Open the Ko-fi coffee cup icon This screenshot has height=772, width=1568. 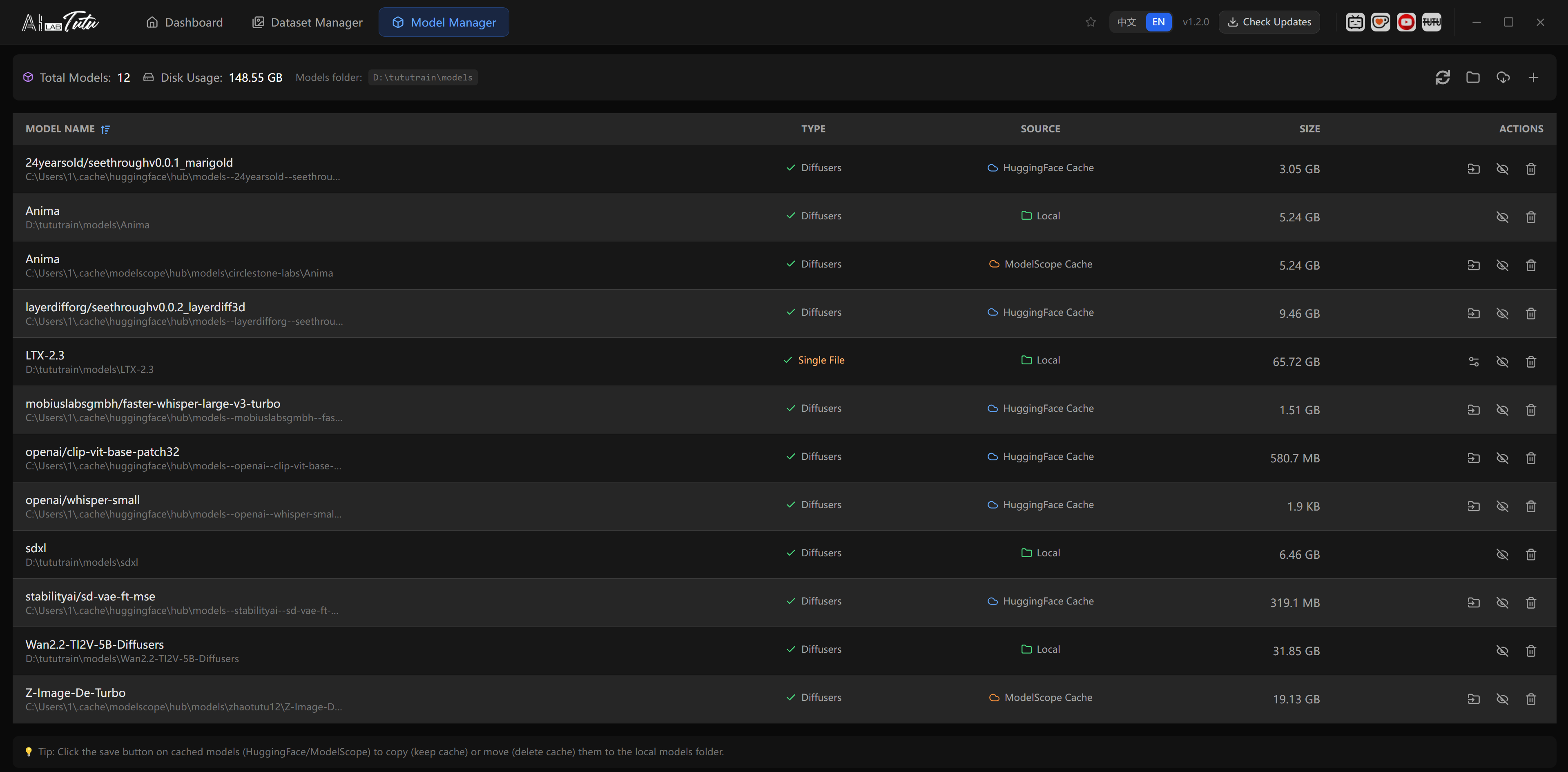(1380, 22)
